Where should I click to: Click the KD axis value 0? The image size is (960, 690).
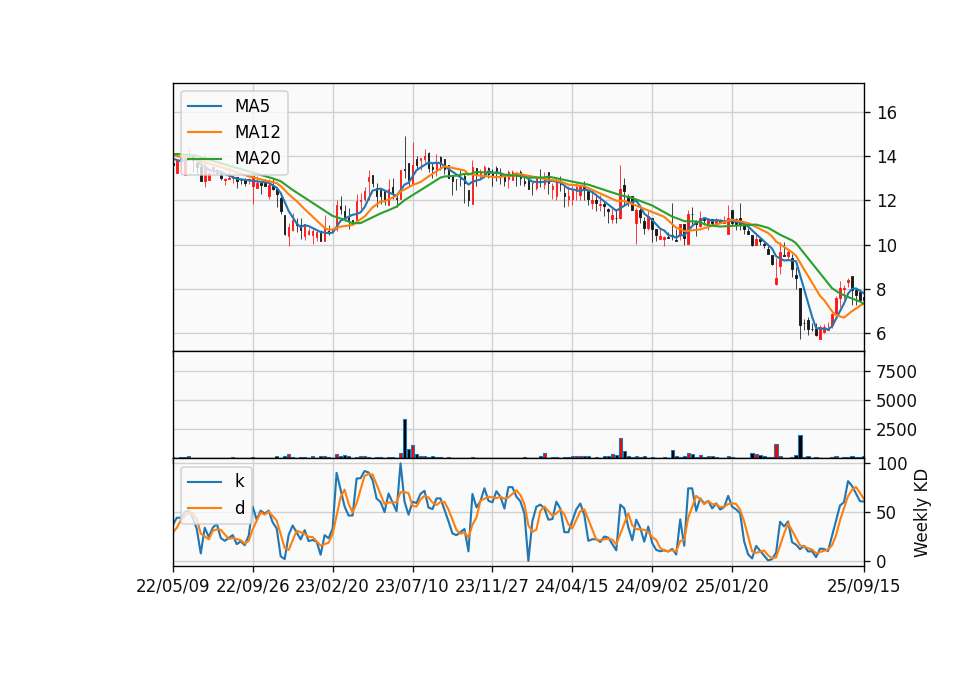(x=882, y=561)
